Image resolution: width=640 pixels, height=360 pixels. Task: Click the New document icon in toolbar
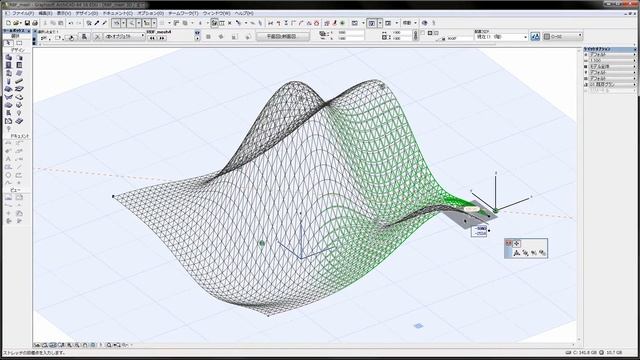point(8,23)
